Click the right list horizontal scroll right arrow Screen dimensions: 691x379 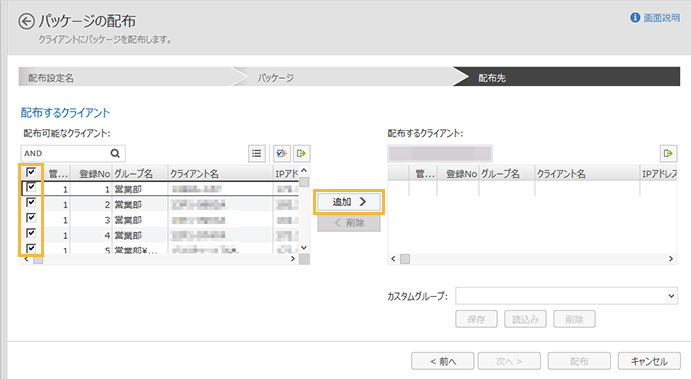point(671,259)
